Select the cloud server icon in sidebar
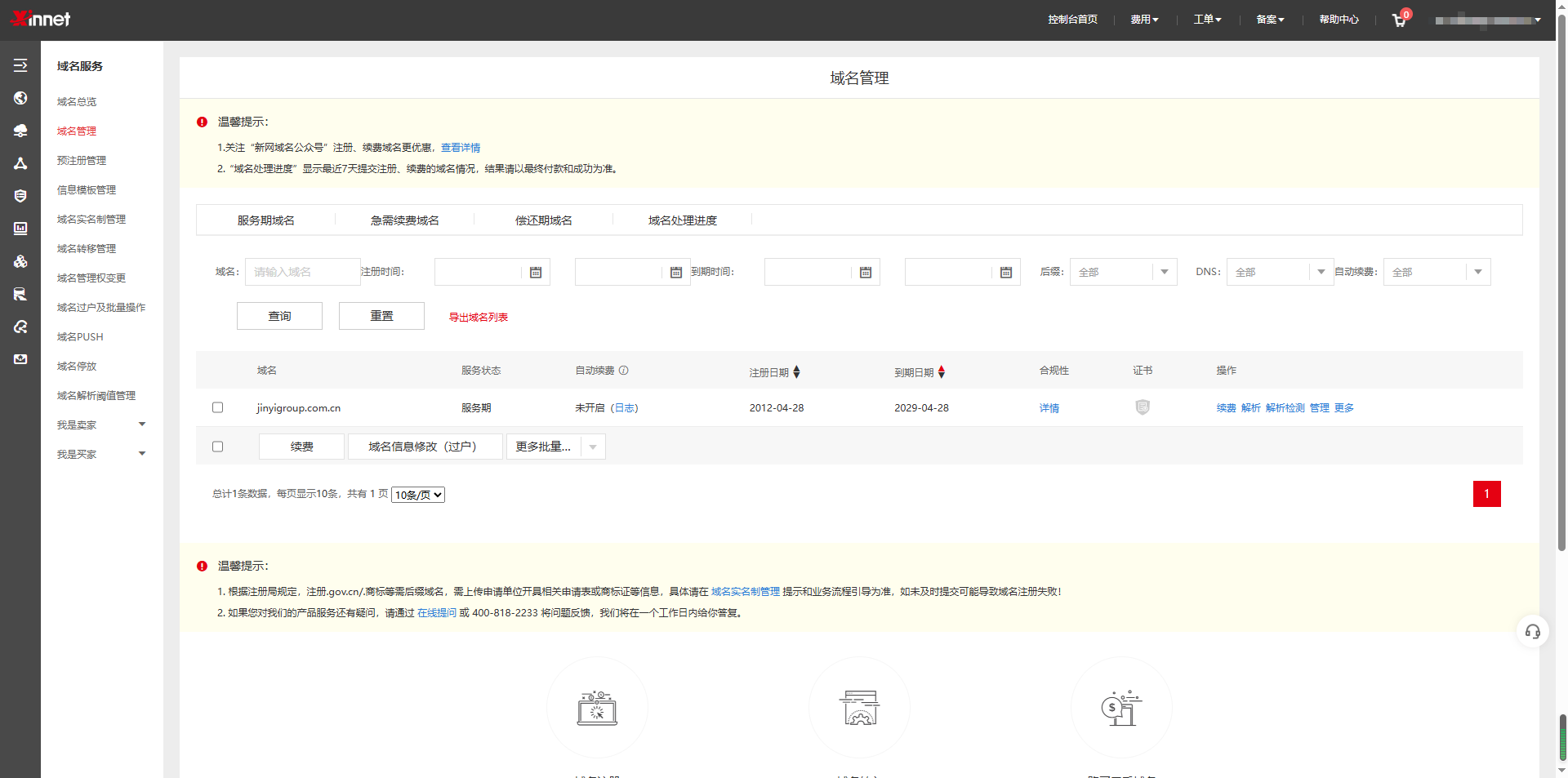1568x778 pixels. pyautogui.click(x=21, y=131)
